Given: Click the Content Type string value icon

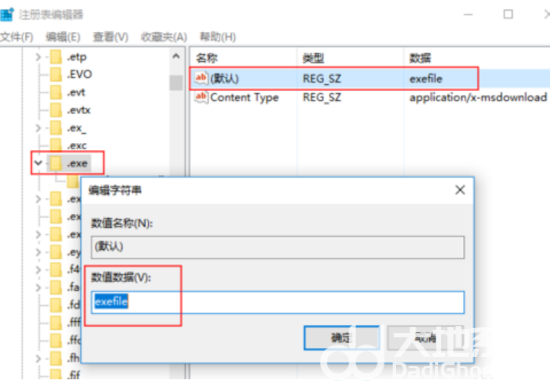Looking at the screenshot, I should pyautogui.click(x=201, y=97).
